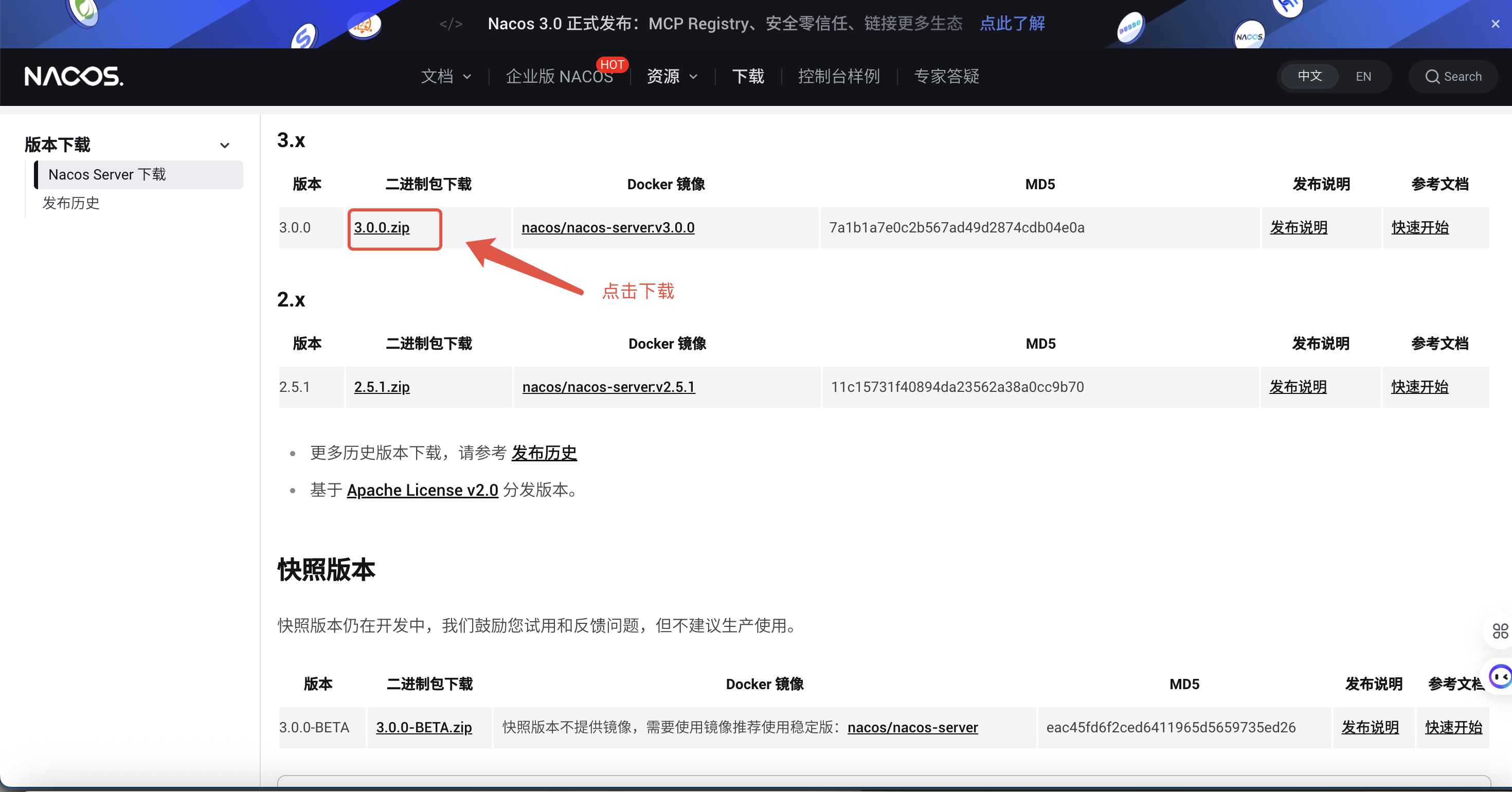Open 快速开始 for version 3.0.0-BETA

point(1453,727)
